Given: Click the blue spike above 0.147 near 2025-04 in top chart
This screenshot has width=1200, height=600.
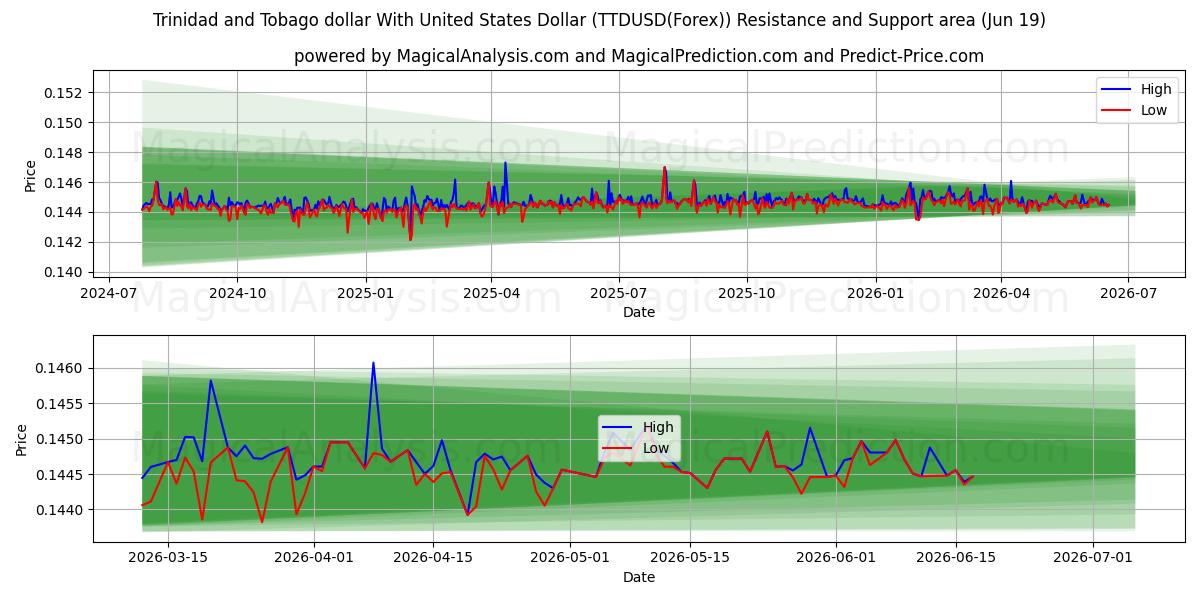Looking at the screenshot, I should (x=505, y=163).
